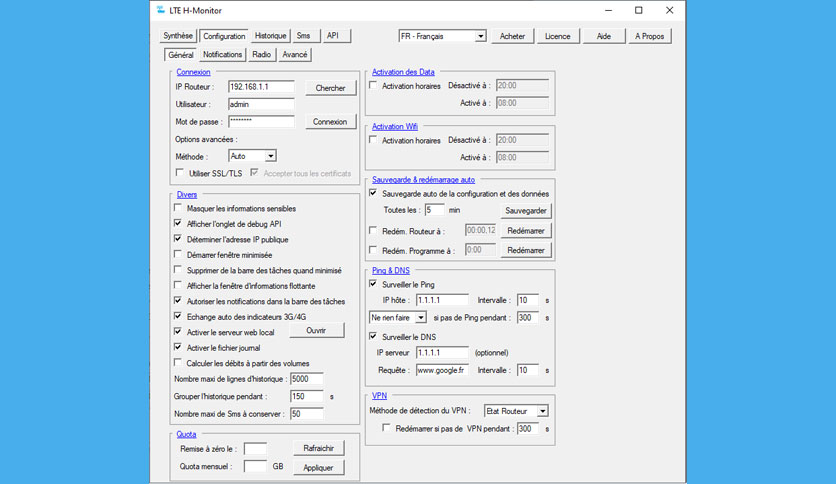Select the Général sub-tab
Screen dimensions: 836x484
(x=181, y=55)
